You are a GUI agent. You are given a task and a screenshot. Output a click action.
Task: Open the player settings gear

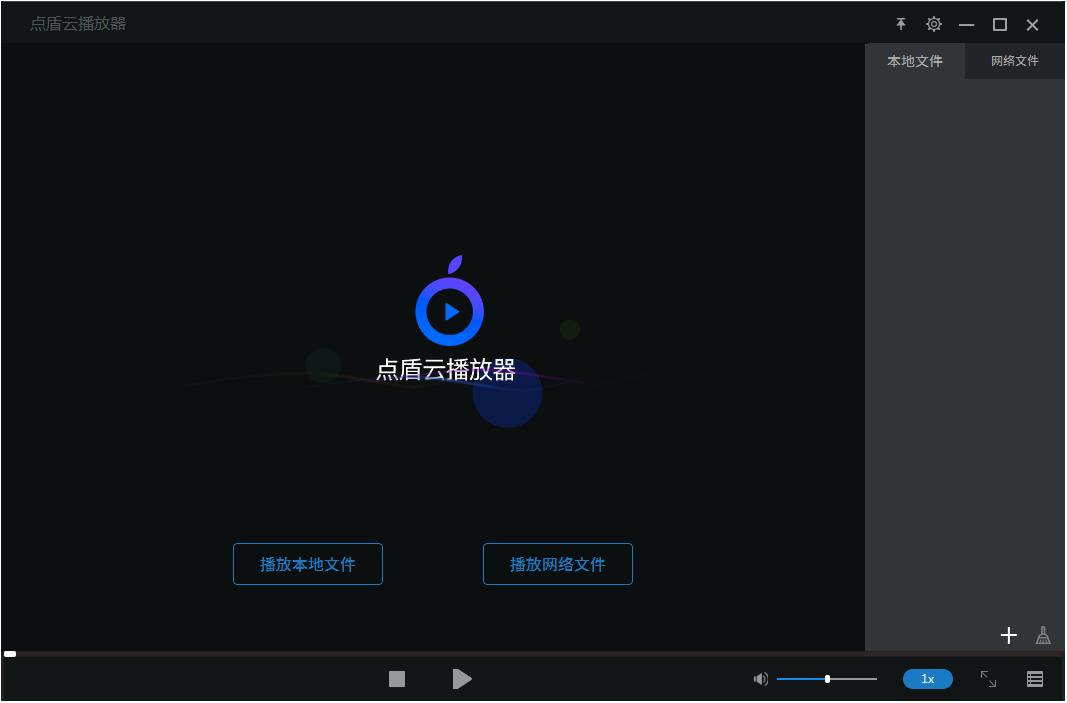coord(934,24)
